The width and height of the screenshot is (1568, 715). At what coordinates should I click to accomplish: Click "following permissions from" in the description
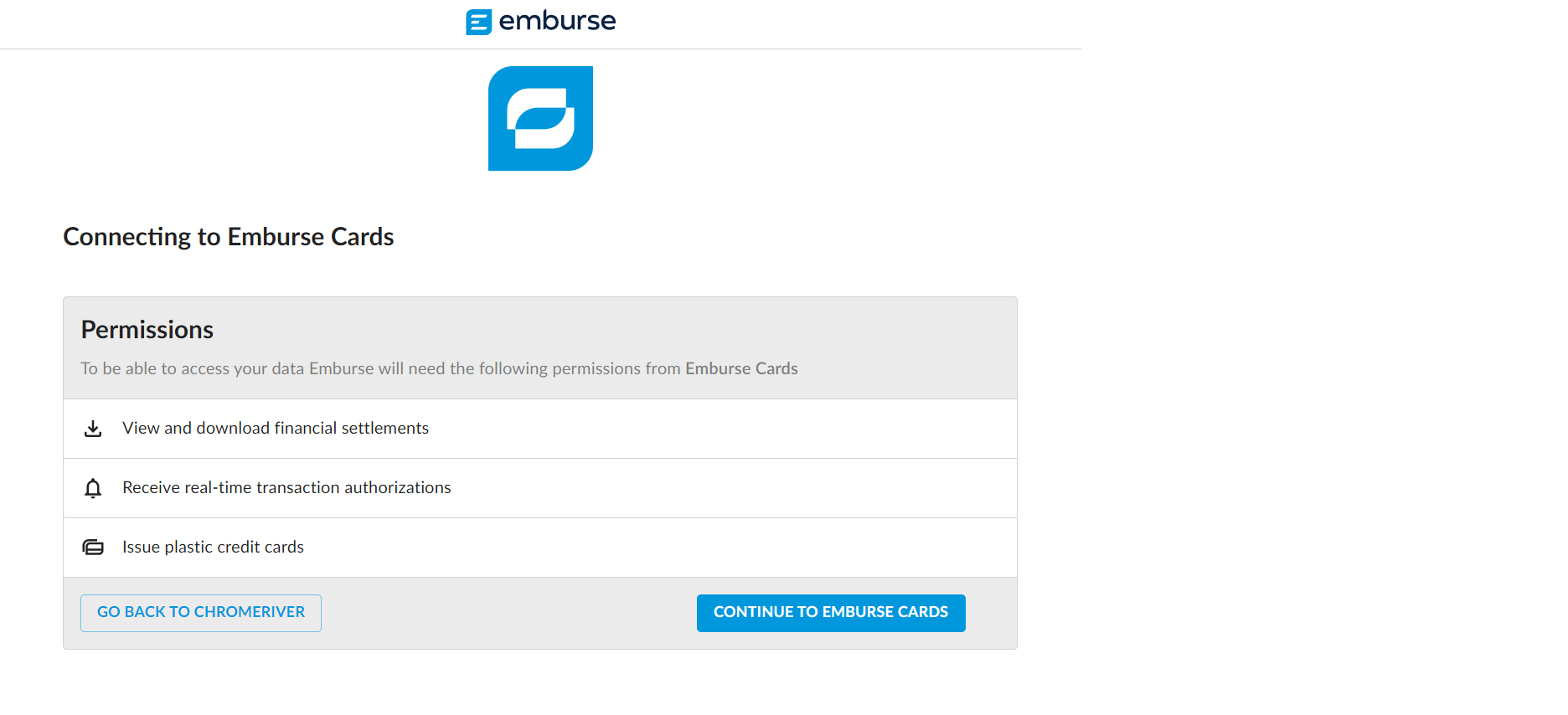click(x=580, y=368)
